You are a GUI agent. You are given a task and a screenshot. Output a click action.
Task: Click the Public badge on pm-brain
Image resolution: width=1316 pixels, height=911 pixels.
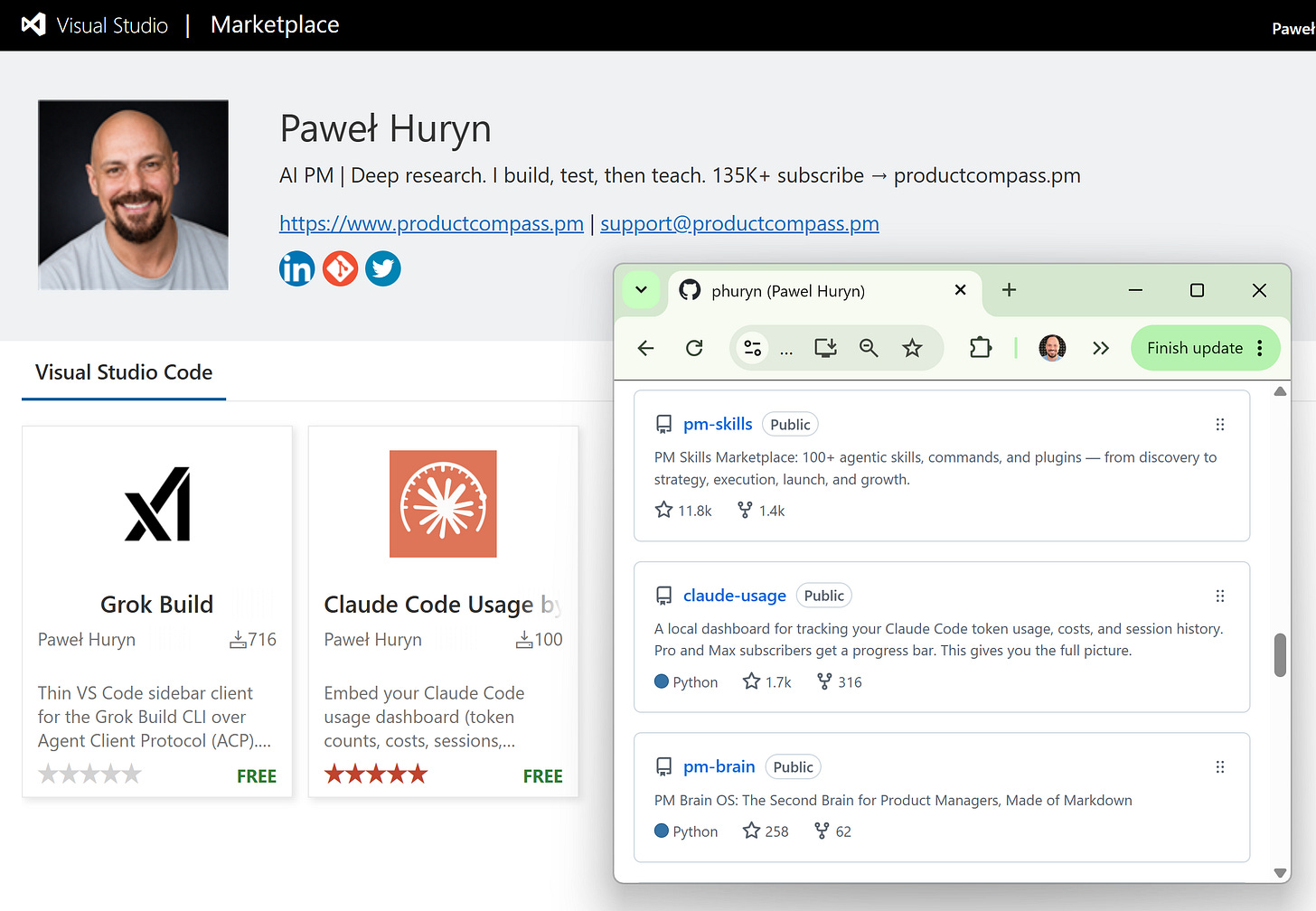(x=793, y=767)
